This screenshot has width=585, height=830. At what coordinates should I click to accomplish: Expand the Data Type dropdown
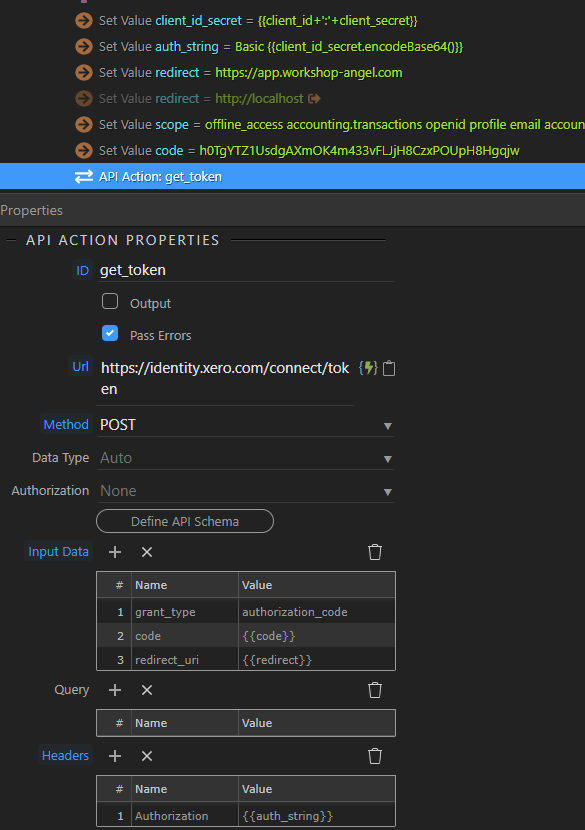[246, 458]
